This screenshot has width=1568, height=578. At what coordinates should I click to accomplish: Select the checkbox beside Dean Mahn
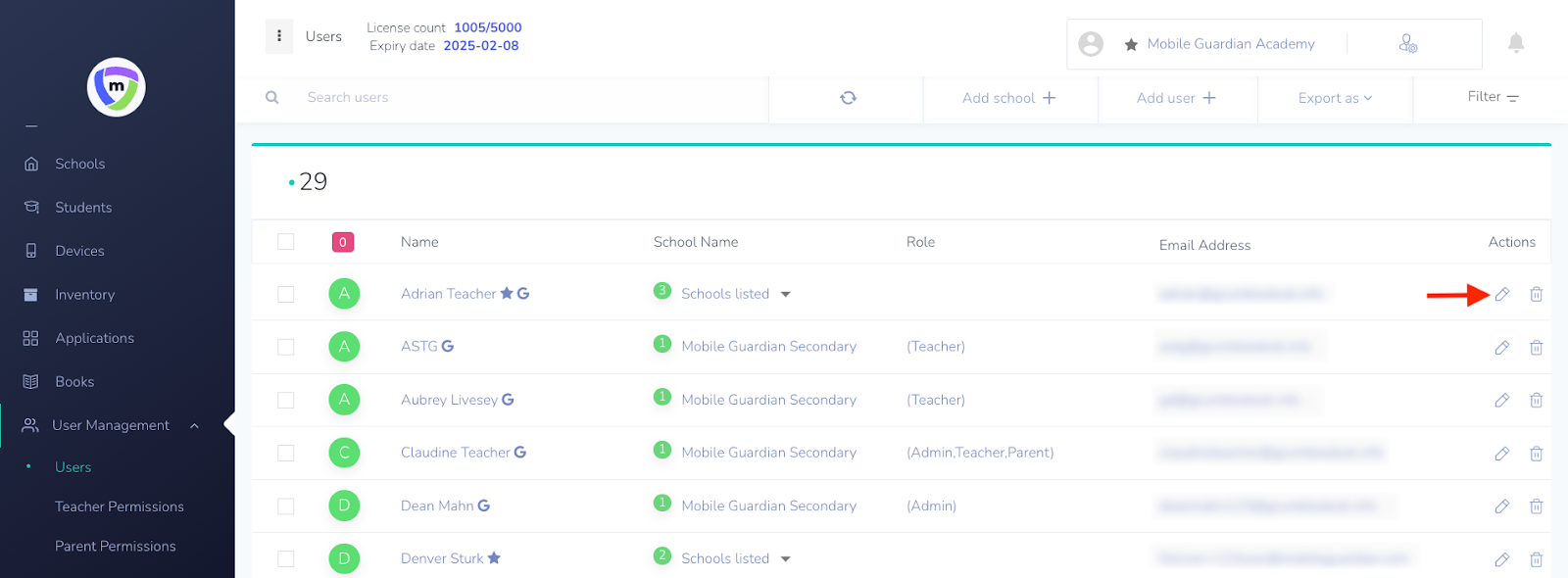(x=286, y=506)
